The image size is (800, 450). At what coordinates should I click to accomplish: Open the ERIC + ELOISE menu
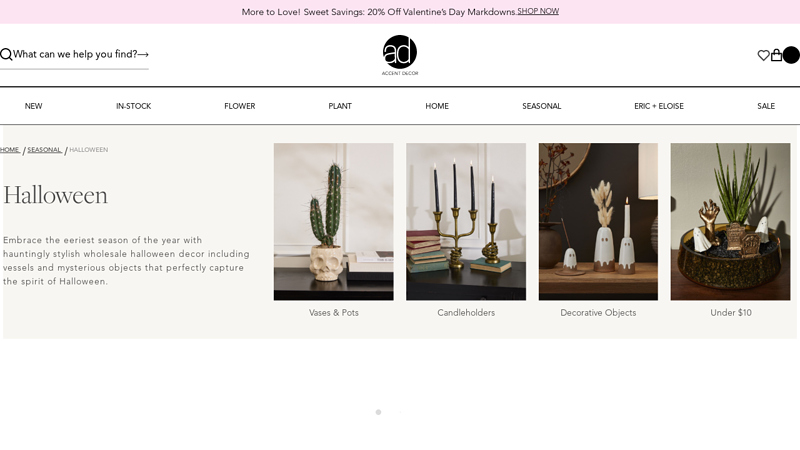(659, 106)
